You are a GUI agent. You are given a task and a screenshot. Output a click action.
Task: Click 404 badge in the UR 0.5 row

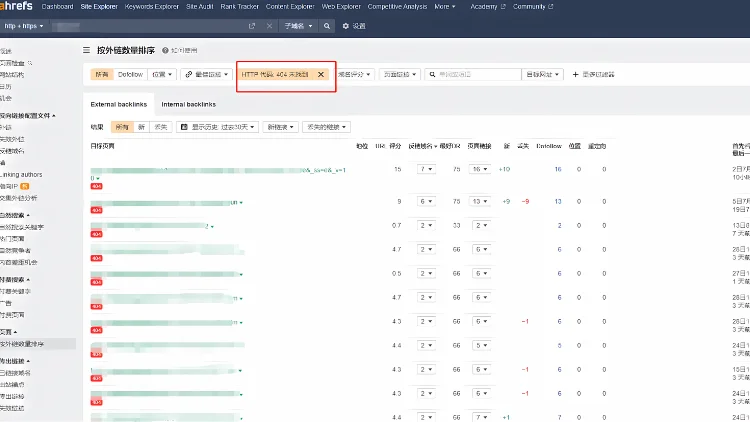coord(97,282)
